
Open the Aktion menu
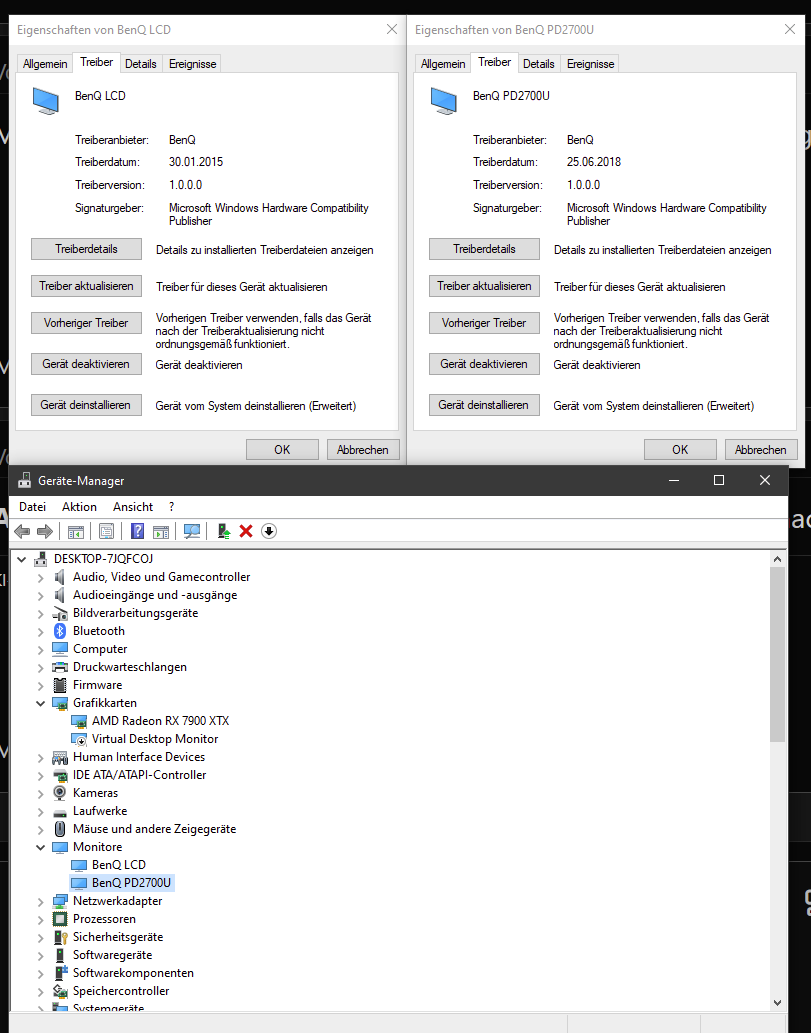[x=79, y=507]
